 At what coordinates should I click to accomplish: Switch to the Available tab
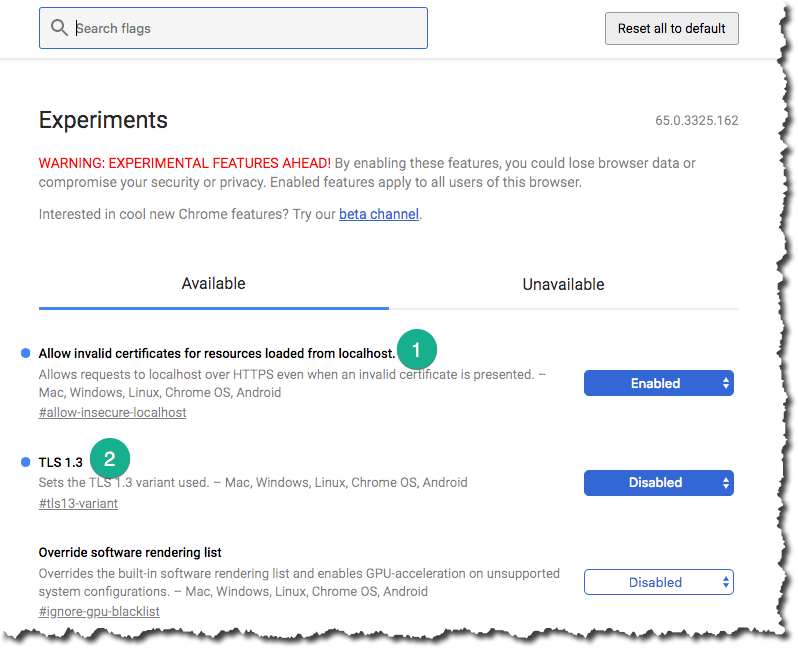[x=214, y=284]
